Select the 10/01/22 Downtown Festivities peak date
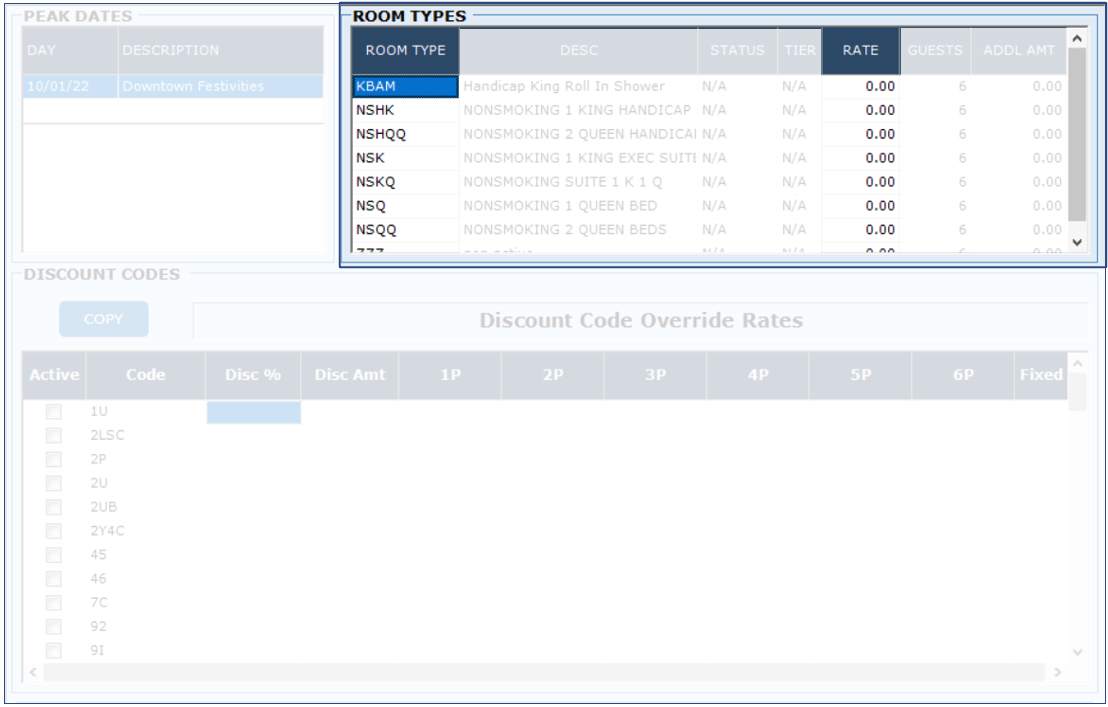The height and width of the screenshot is (707, 1108). (172, 87)
